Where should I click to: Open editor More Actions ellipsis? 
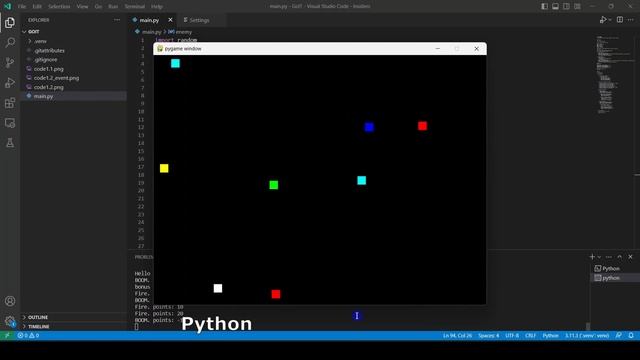631,20
